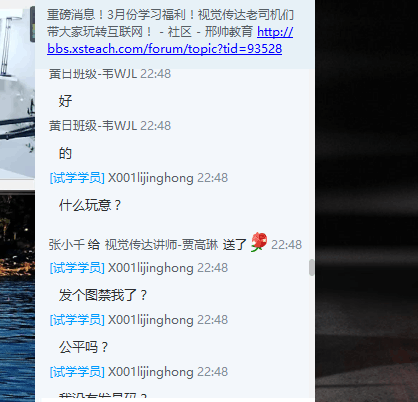Click the chat scrollbar thumb
Viewport: 418px width, 402px height.
click(x=312, y=267)
